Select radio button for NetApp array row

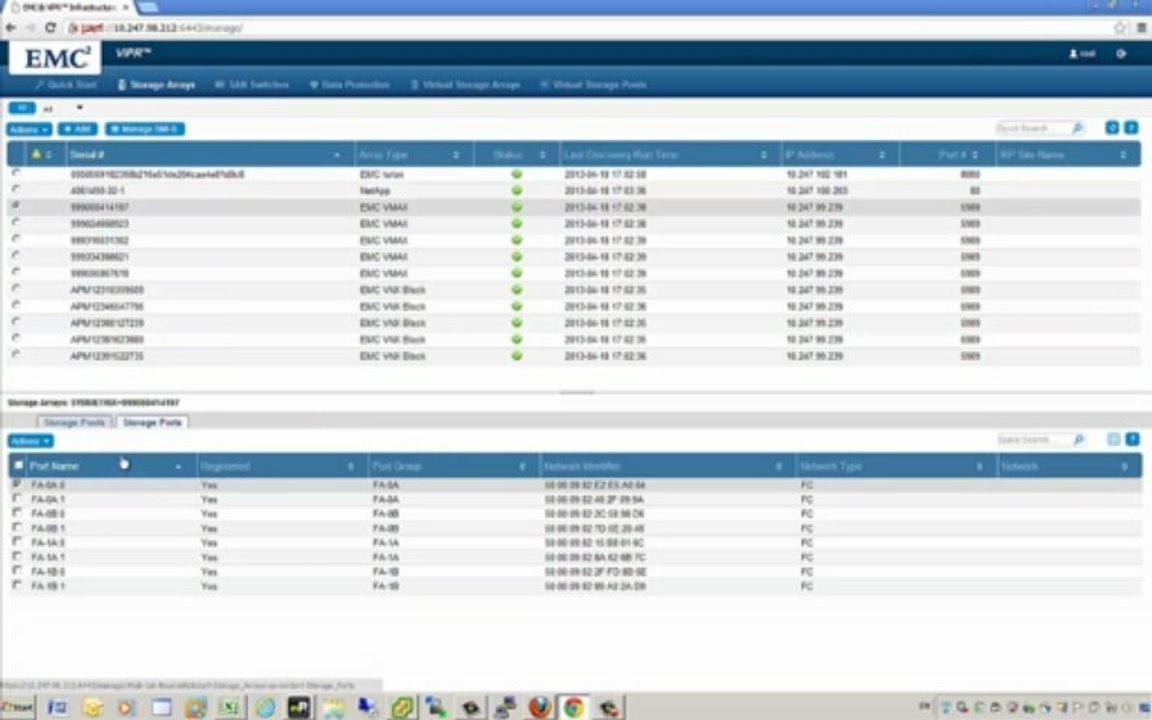tap(16, 190)
